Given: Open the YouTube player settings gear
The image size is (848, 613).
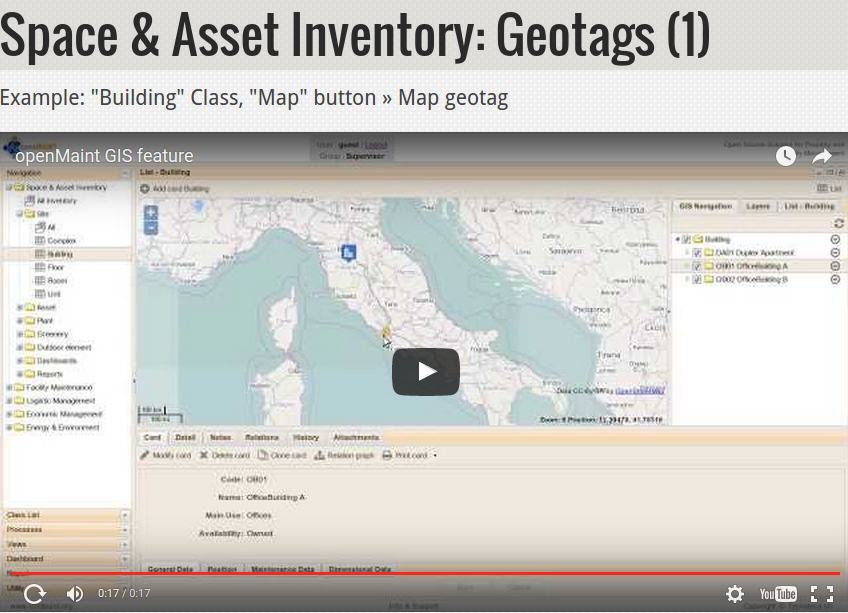Looking at the screenshot, I should point(734,594).
